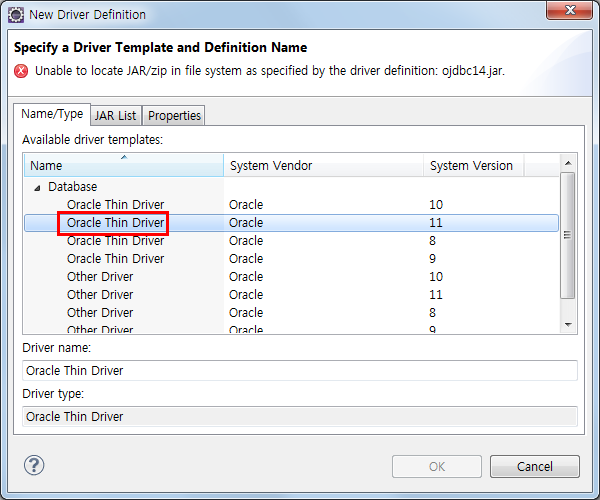
Task: Sort templates by the Name column header
Action: pos(124,165)
